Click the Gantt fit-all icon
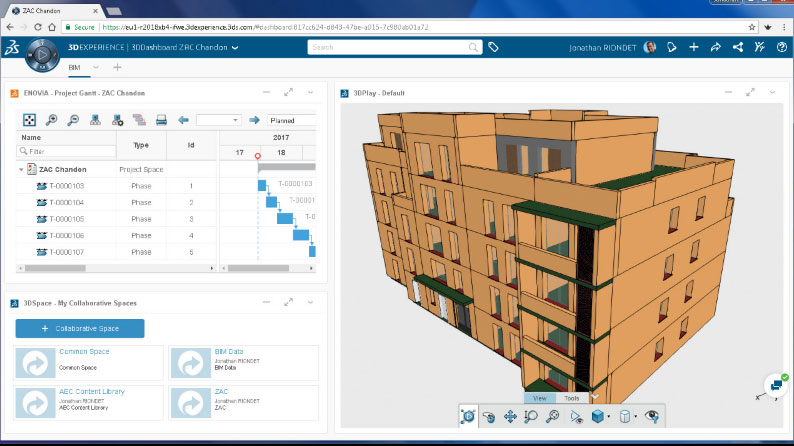The height and width of the screenshot is (446, 794). (29, 120)
